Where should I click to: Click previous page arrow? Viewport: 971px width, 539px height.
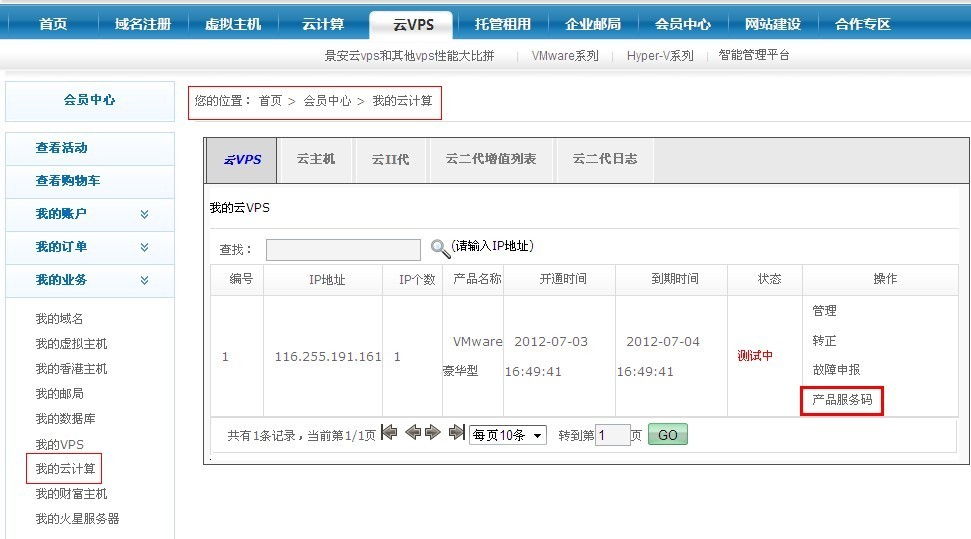coord(412,433)
